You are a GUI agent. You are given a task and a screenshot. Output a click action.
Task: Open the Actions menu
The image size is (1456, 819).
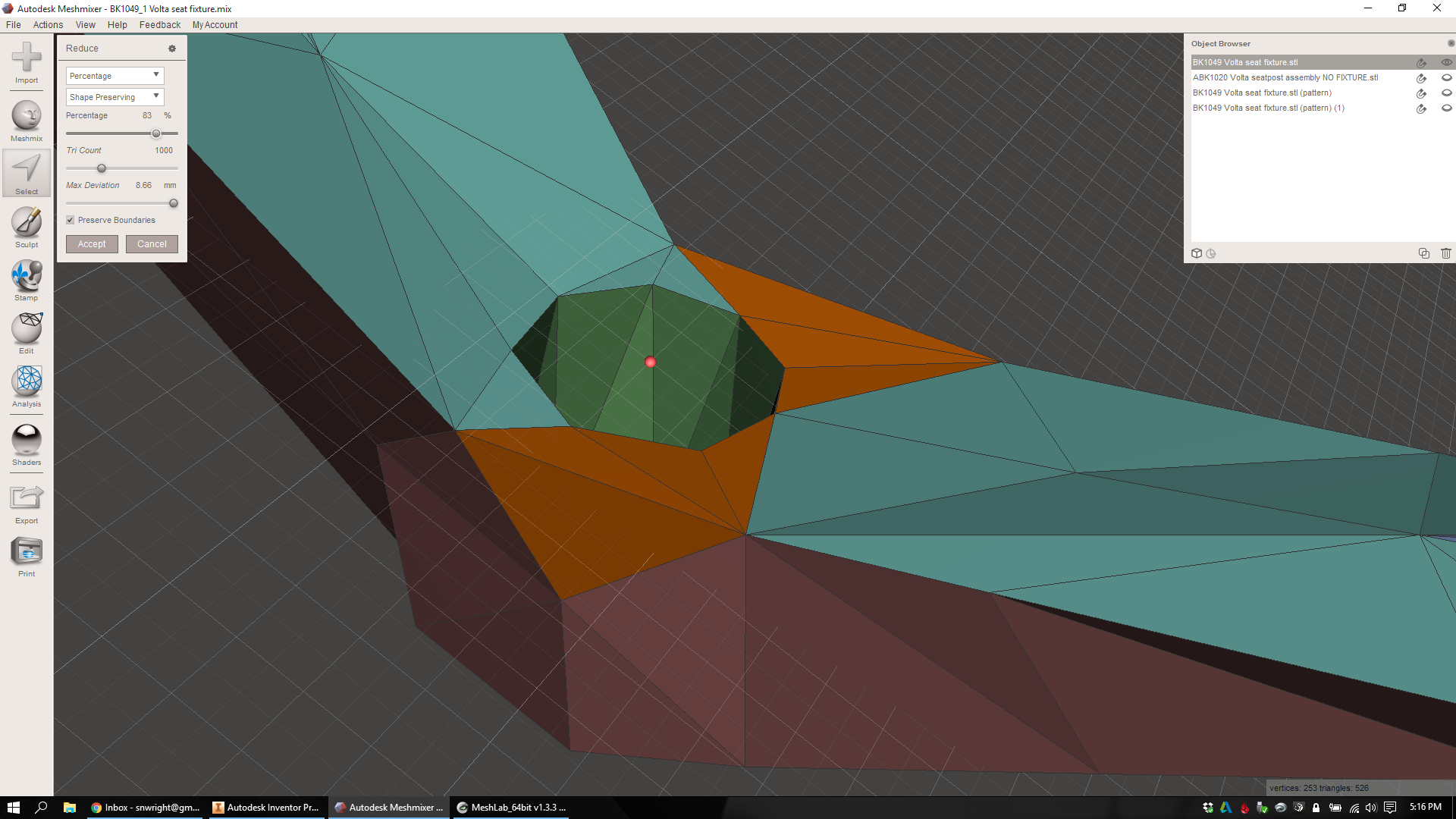point(48,25)
